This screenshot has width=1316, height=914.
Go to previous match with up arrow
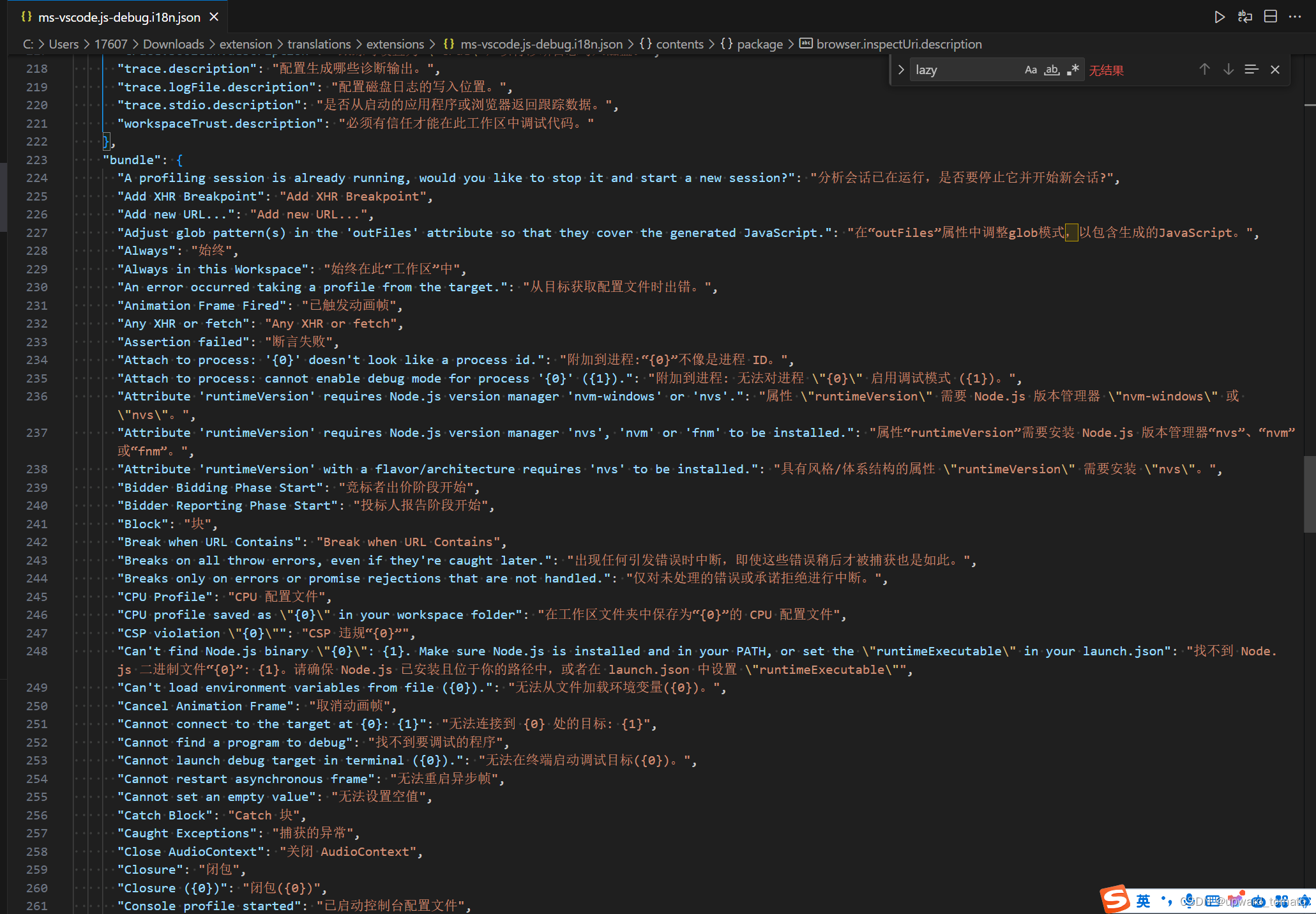click(x=1204, y=70)
